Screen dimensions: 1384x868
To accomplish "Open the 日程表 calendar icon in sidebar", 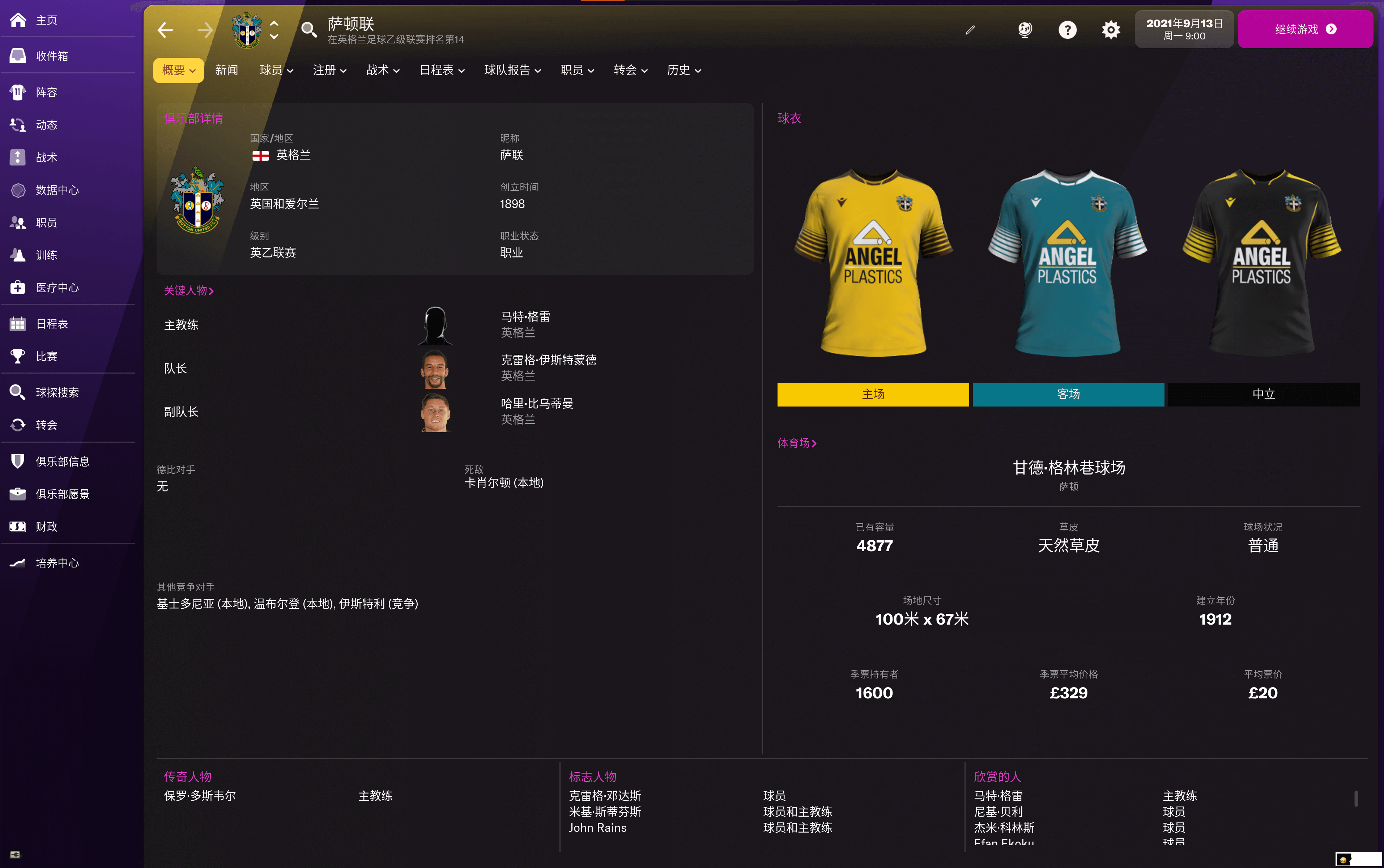I will [18, 324].
